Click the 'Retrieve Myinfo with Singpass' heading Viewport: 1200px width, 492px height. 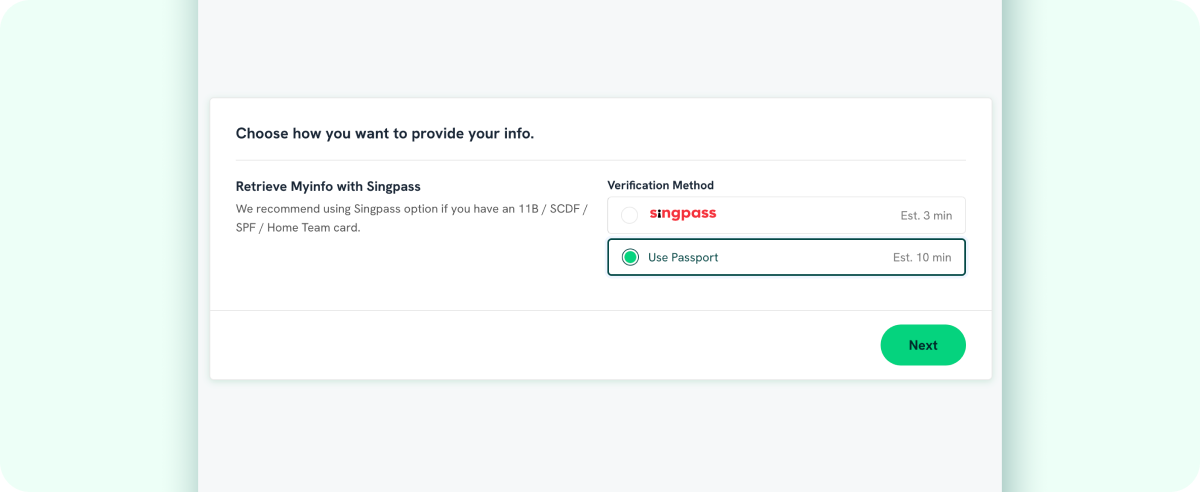[x=328, y=186]
